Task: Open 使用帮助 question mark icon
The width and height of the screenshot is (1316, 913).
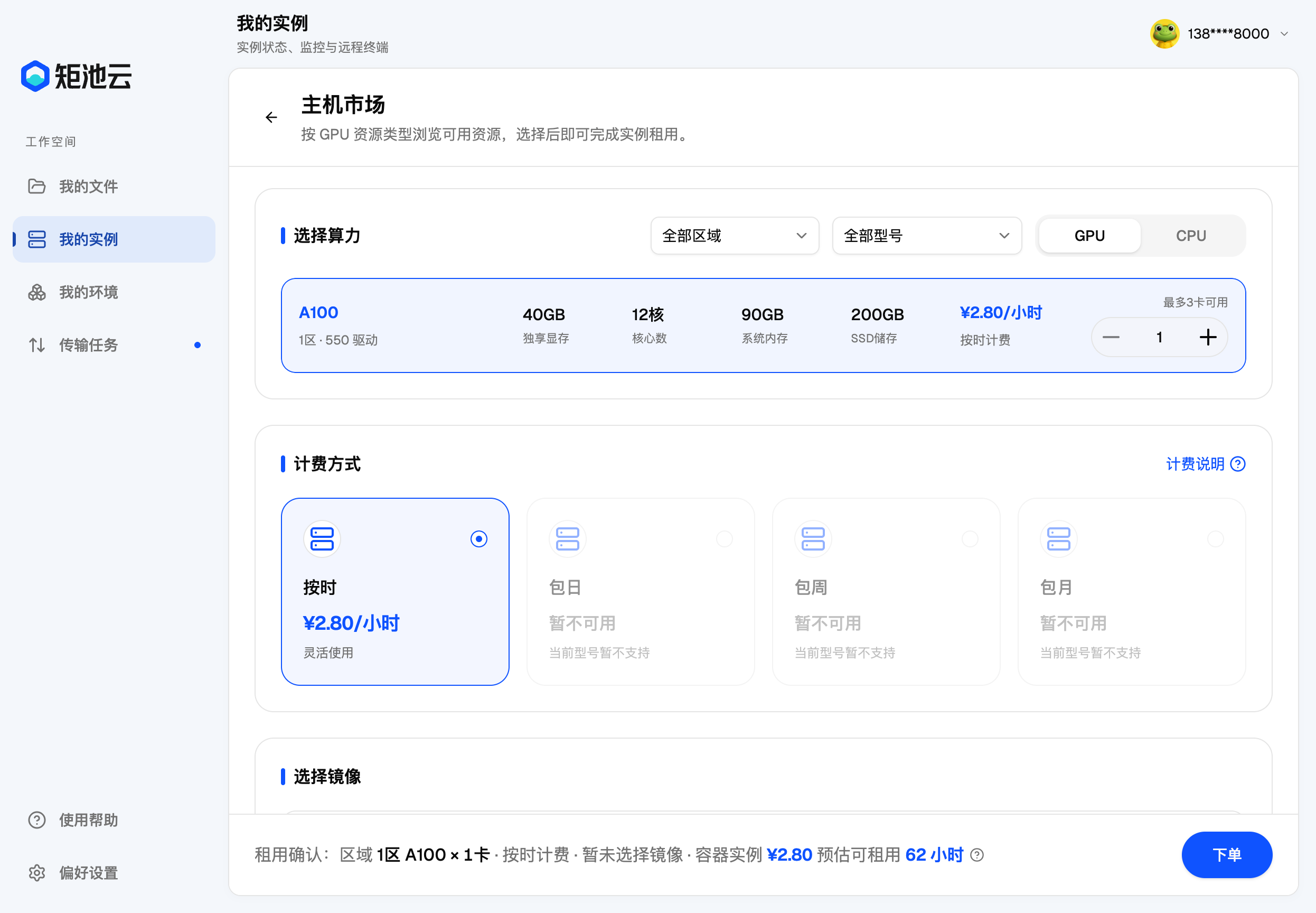Action: (x=36, y=821)
